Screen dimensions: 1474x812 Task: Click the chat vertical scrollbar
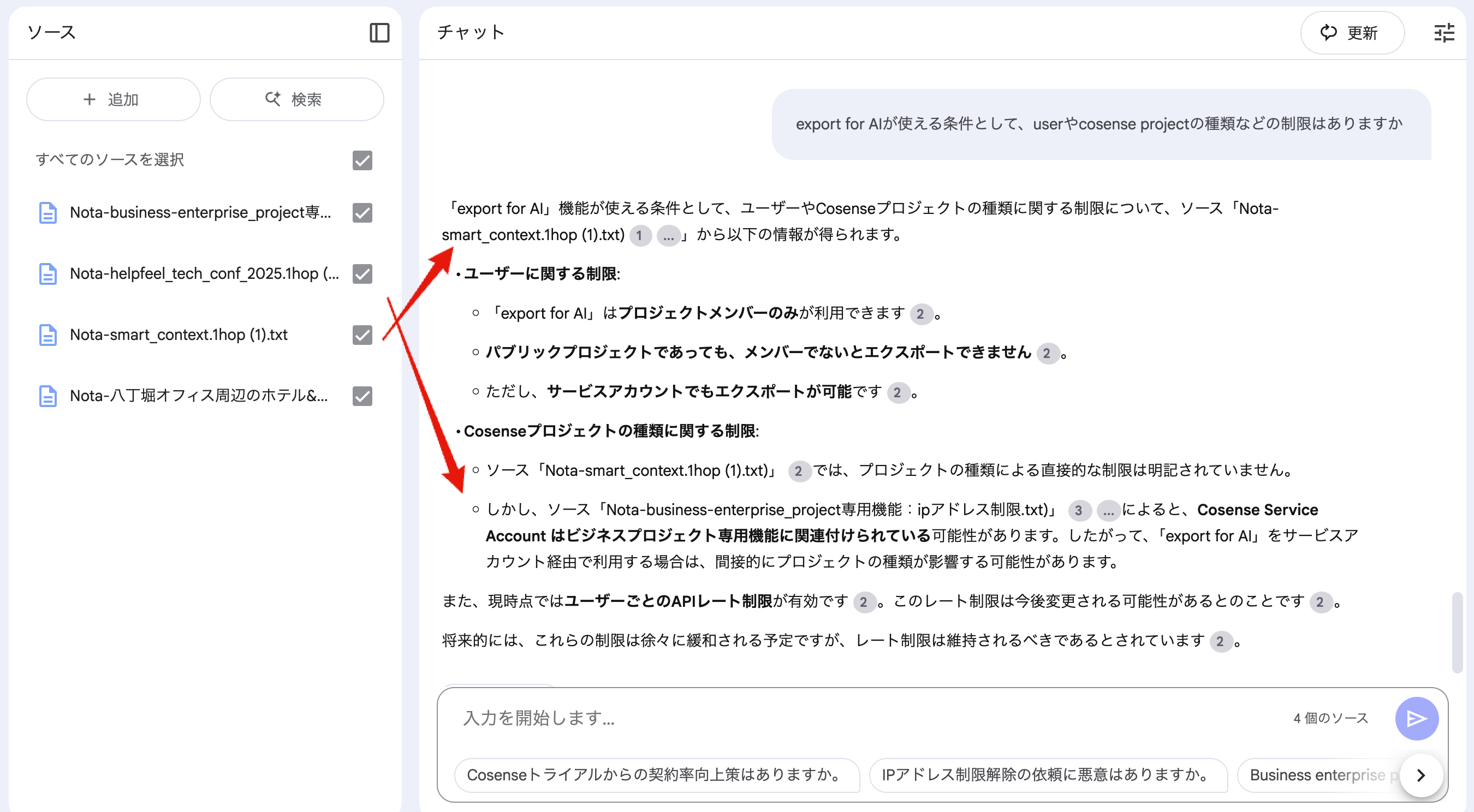point(1457,632)
